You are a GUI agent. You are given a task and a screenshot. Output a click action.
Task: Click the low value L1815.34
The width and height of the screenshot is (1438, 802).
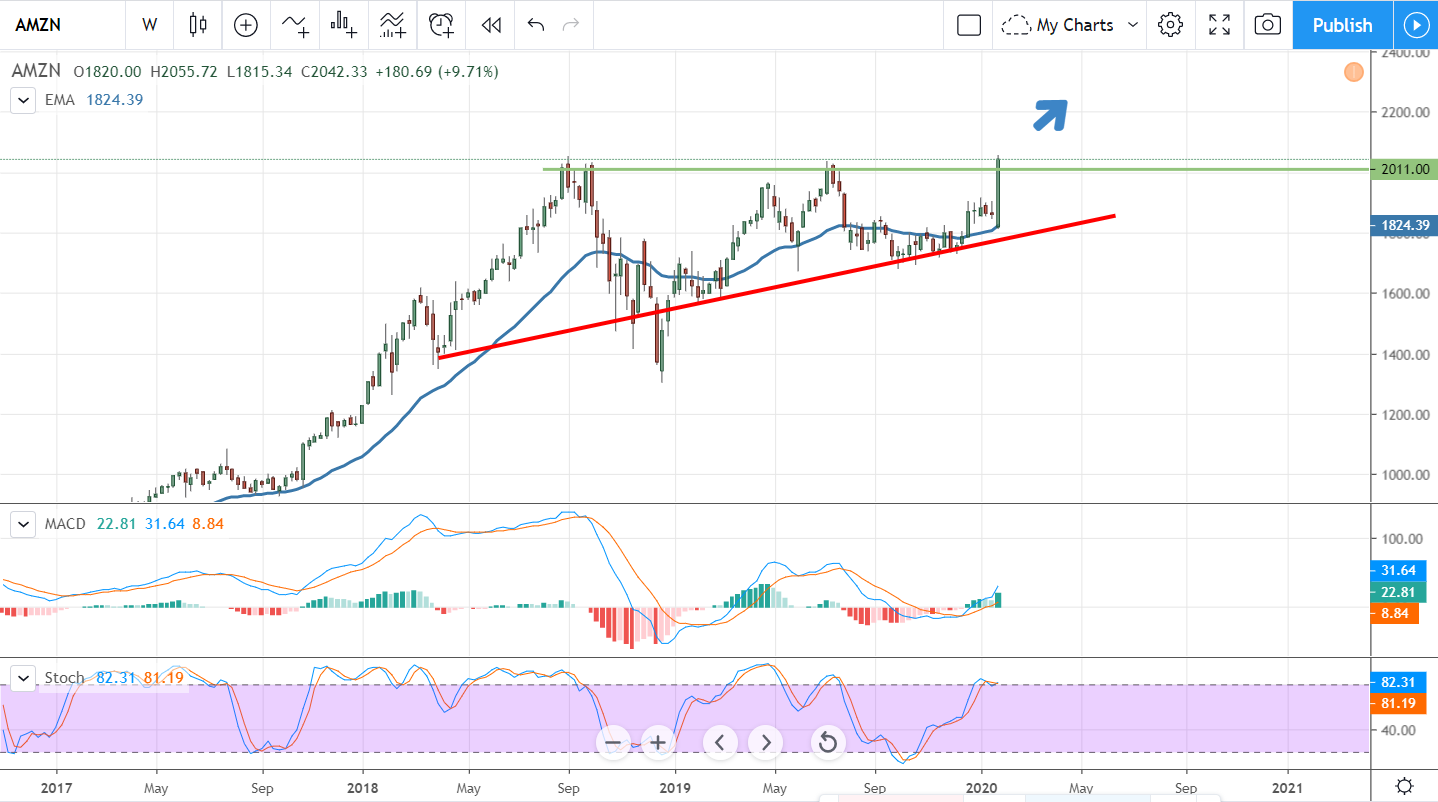coord(260,72)
